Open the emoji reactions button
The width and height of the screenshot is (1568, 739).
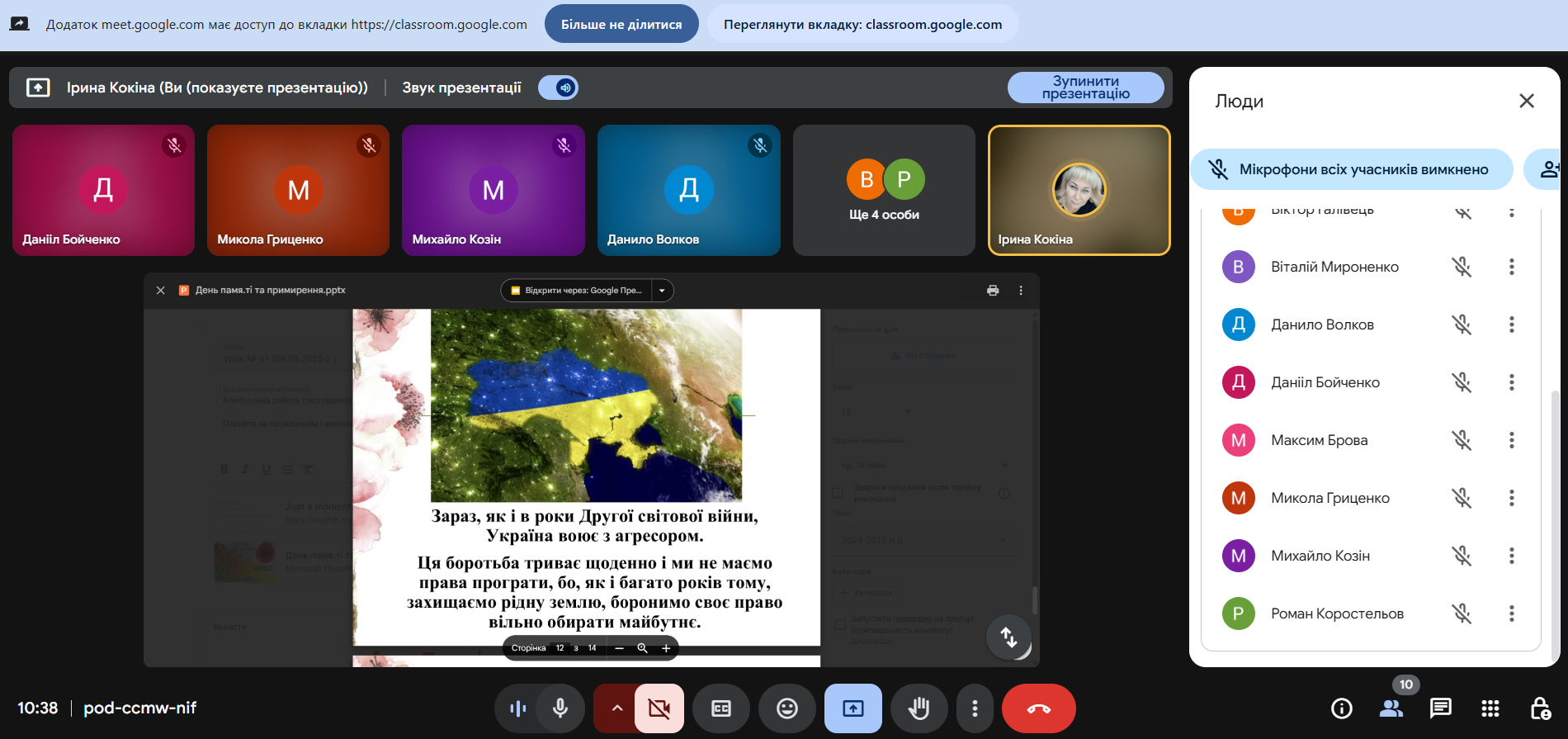(x=787, y=708)
